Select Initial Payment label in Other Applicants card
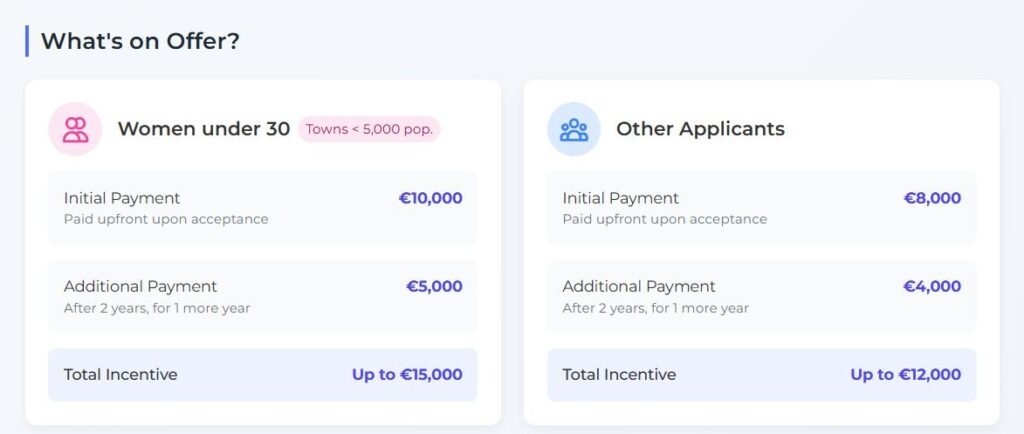Image resolution: width=1024 pixels, height=434 pixels. pyautogui.click(x=620, y=198)
